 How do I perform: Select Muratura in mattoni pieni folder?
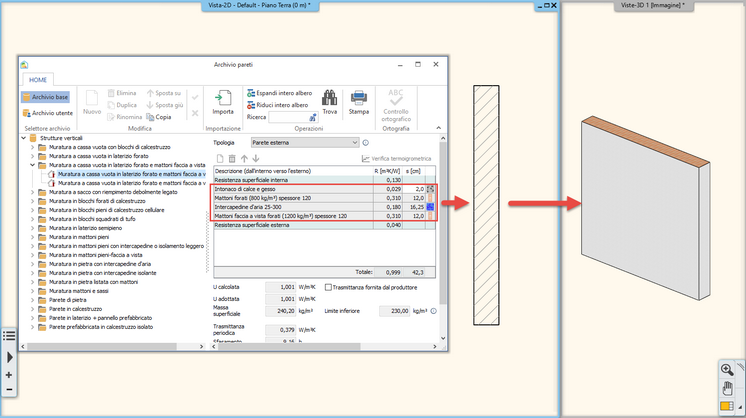[x=79, y=237]
